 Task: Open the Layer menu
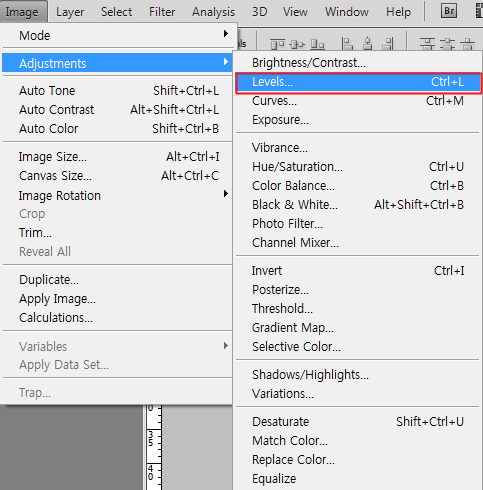click(x=70, y=12)
